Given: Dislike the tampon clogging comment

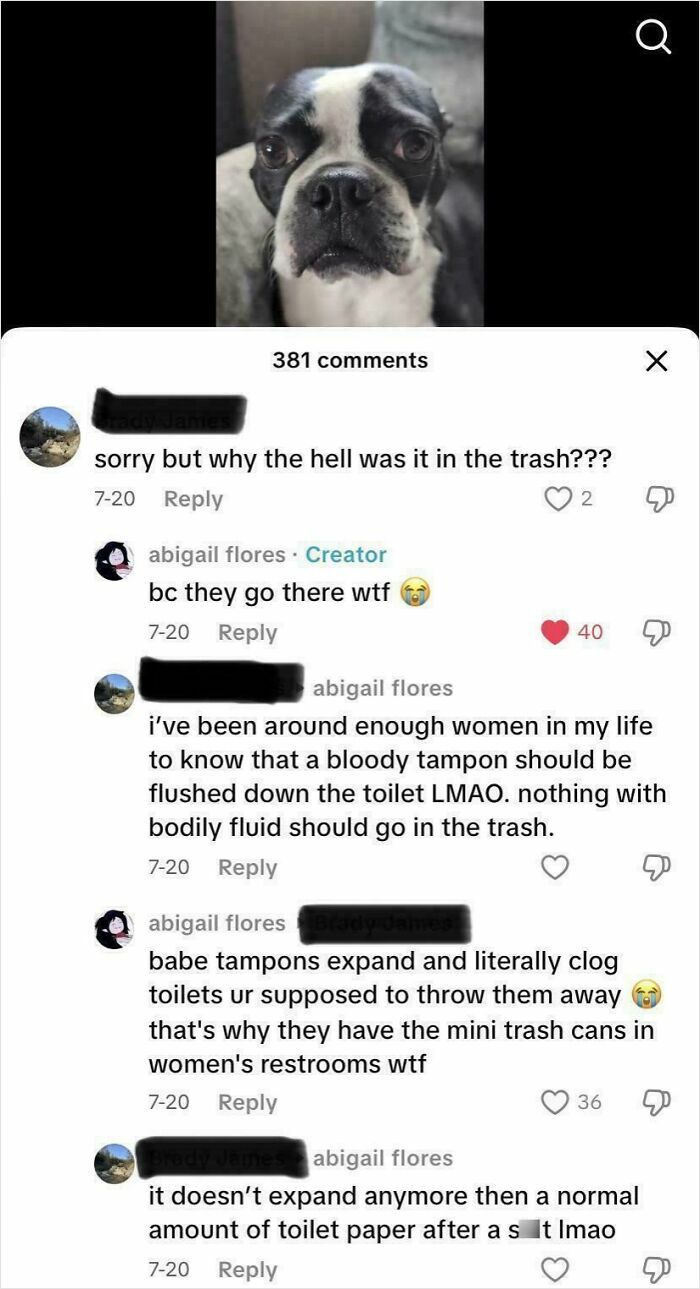Looking at the screenshot, I should click(656, 1101).
